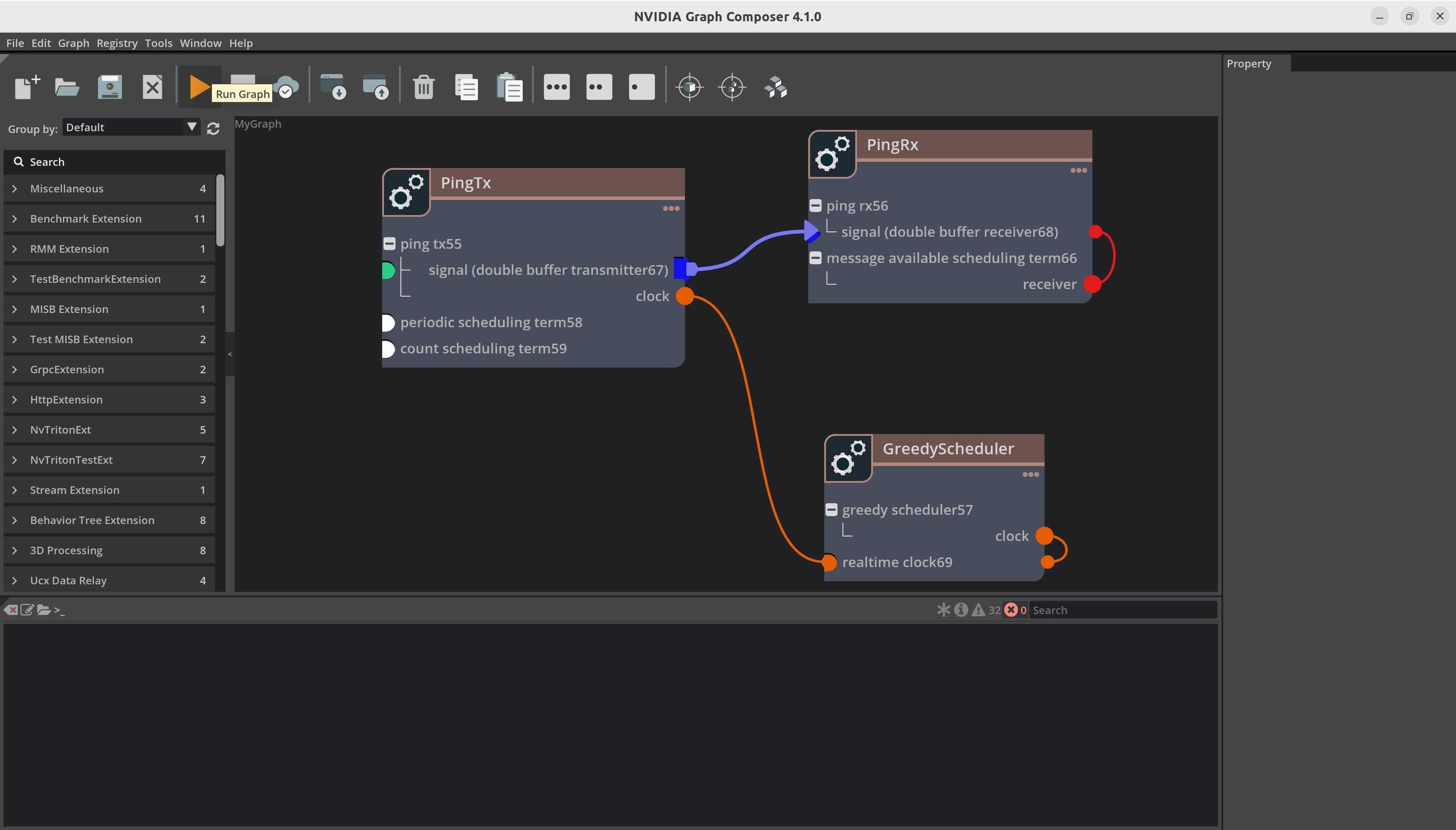
Task: Save the graph with the disk icon
Action: click(110, 87)
